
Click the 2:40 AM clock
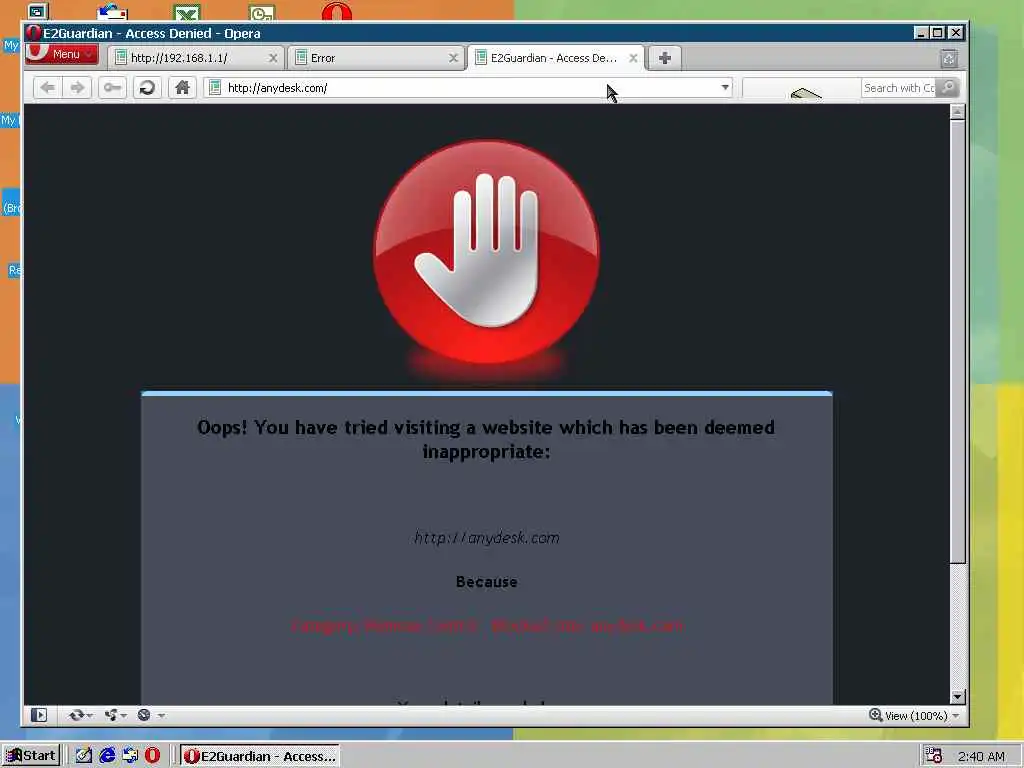coord(981,756)
